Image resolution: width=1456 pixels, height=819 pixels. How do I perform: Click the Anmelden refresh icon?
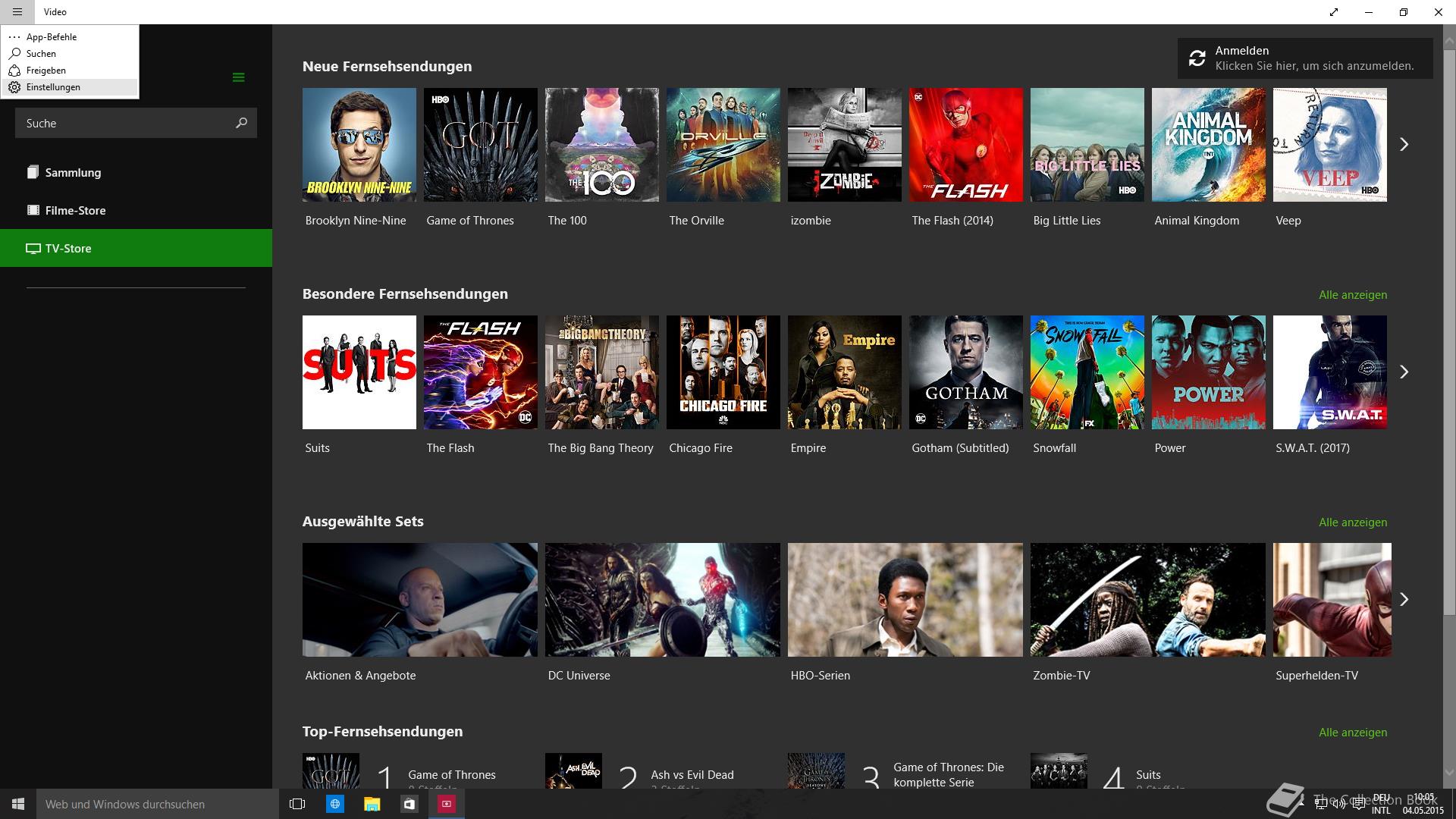1197,58
